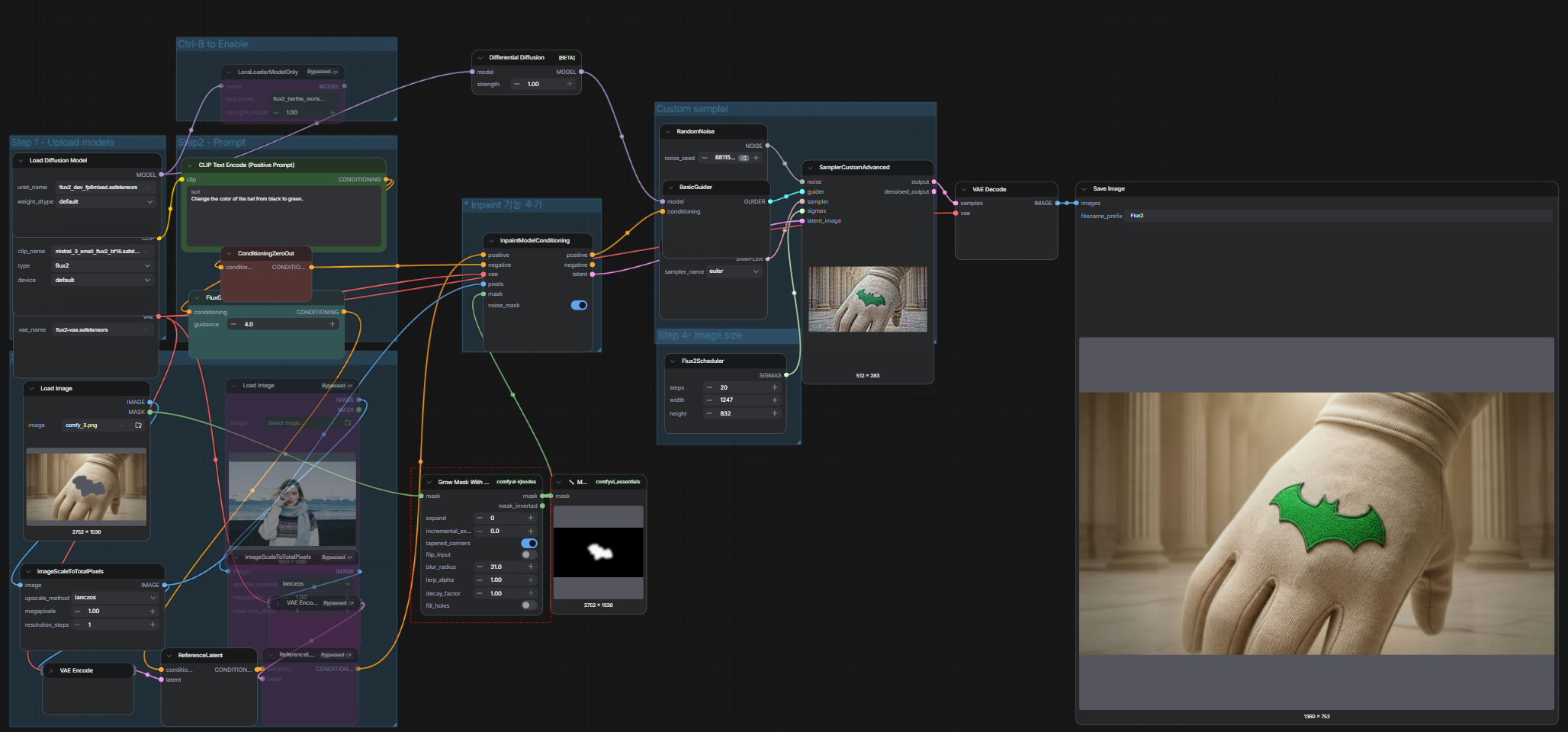The height and width of the screenshot is (732, 1568).
Task: Open image dropdown showing comfy_3.png
Action: [97, 425]
